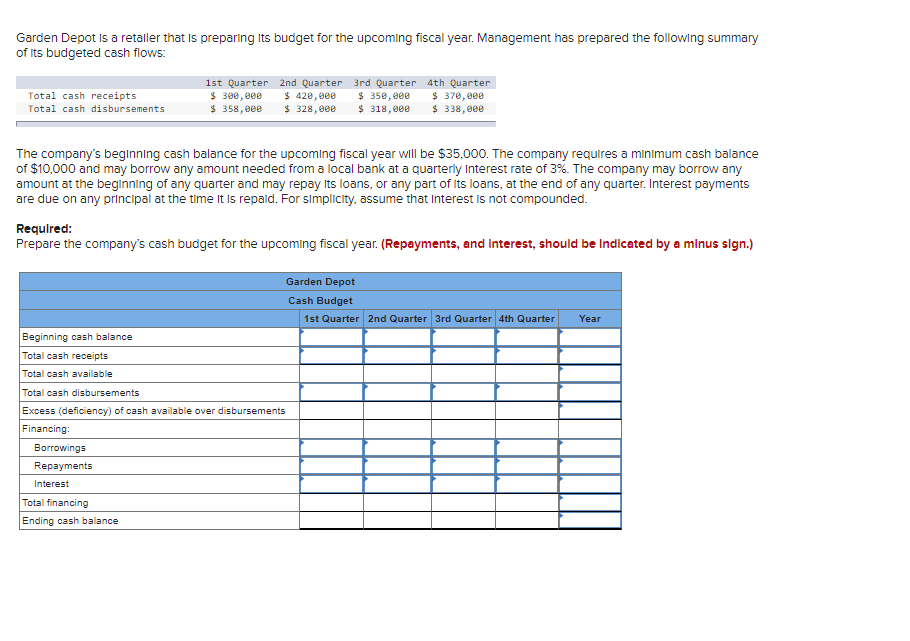The image size is (910, 641).
Task: Select Repayments 2nd Quarter cell
Action: (398, 466)
